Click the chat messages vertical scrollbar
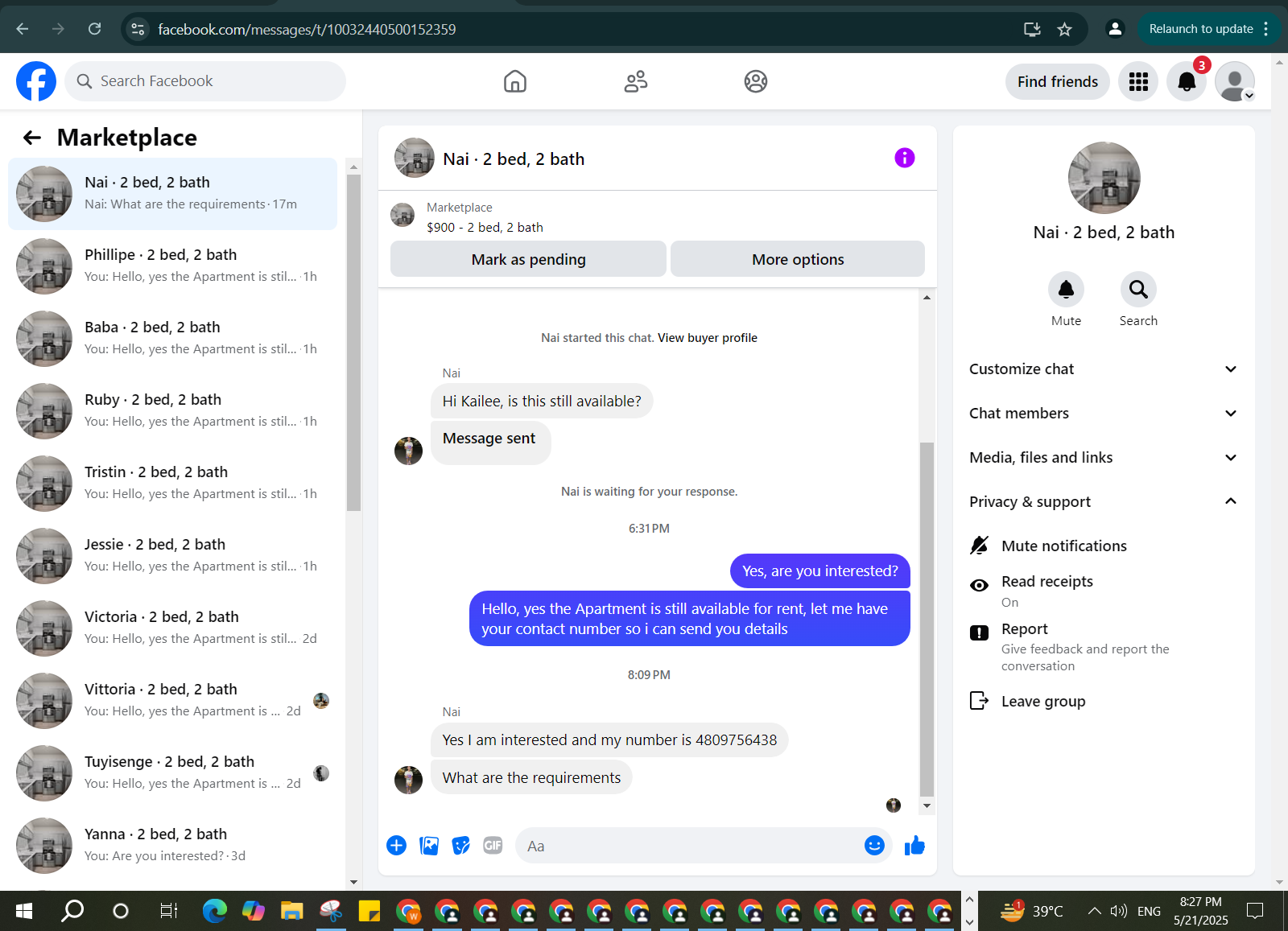The image size is (1288, 931). 927,620
